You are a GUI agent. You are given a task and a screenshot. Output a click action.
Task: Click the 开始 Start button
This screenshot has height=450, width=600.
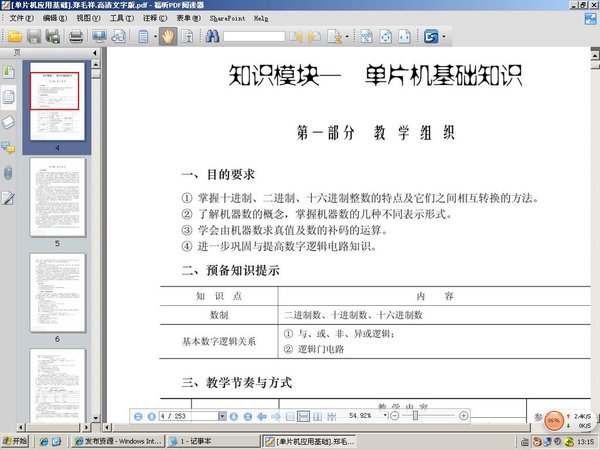pos(15,441)
